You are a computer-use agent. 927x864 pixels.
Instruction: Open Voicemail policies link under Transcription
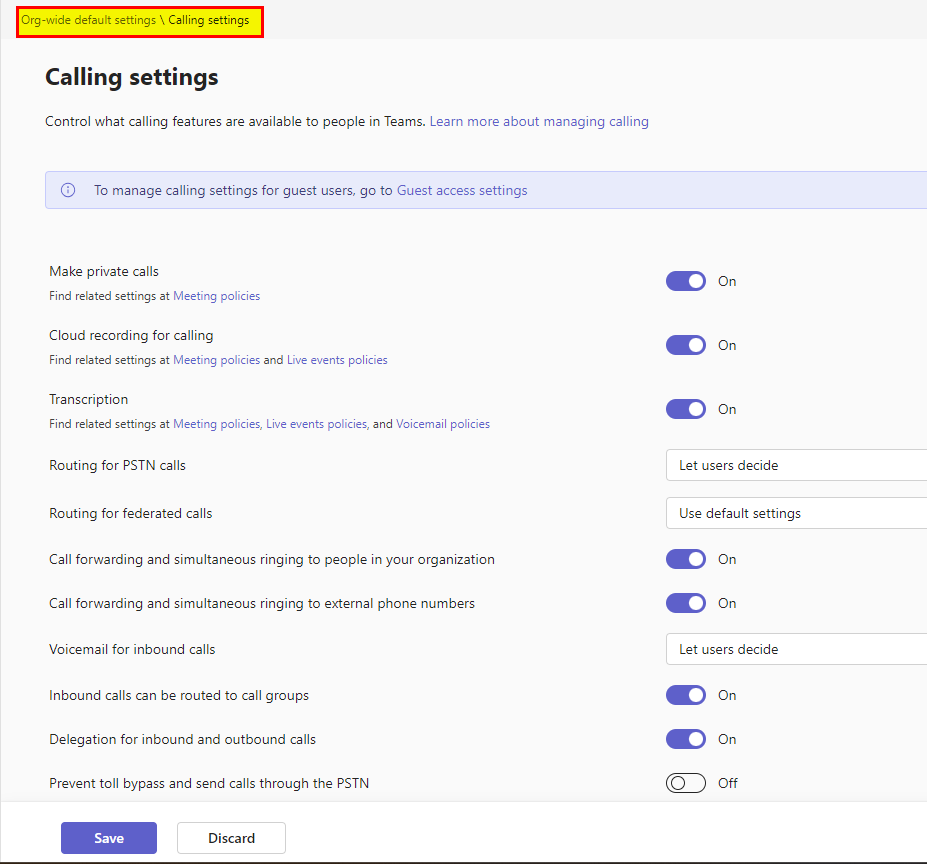pos(443,424)
